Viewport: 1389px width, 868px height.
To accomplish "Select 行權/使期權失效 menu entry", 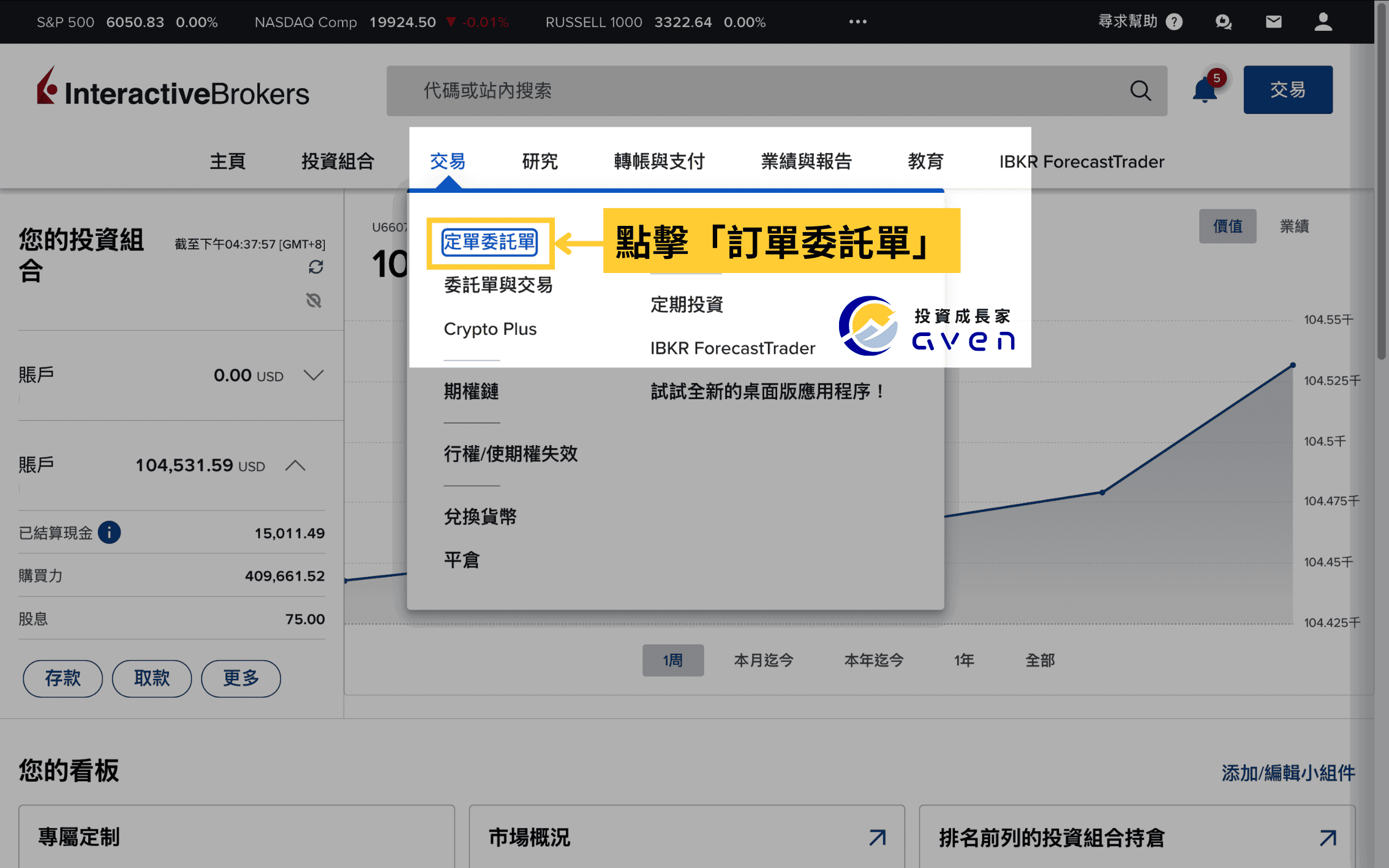I will click(x=511, y=454).
